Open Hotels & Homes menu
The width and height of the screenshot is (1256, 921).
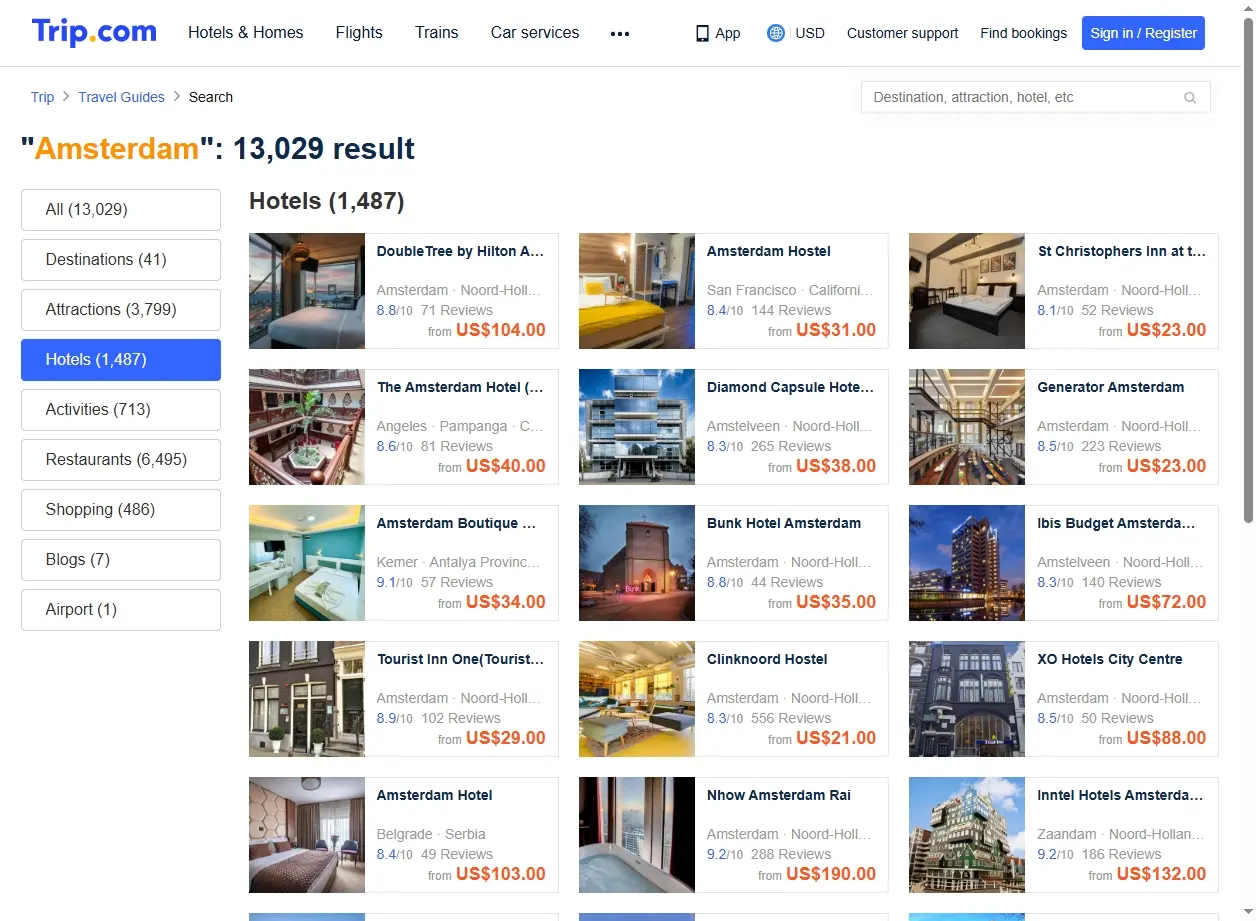(x=246, y=32)
